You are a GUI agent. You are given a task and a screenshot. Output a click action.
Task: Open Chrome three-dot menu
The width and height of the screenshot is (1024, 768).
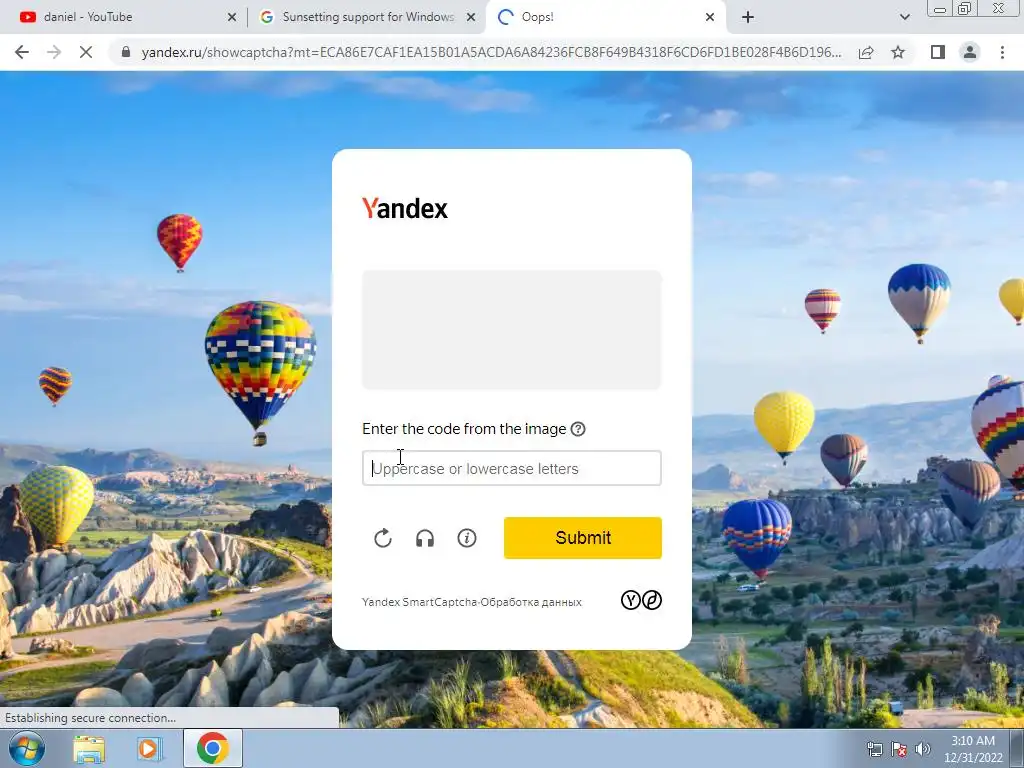pos(1002,52)
